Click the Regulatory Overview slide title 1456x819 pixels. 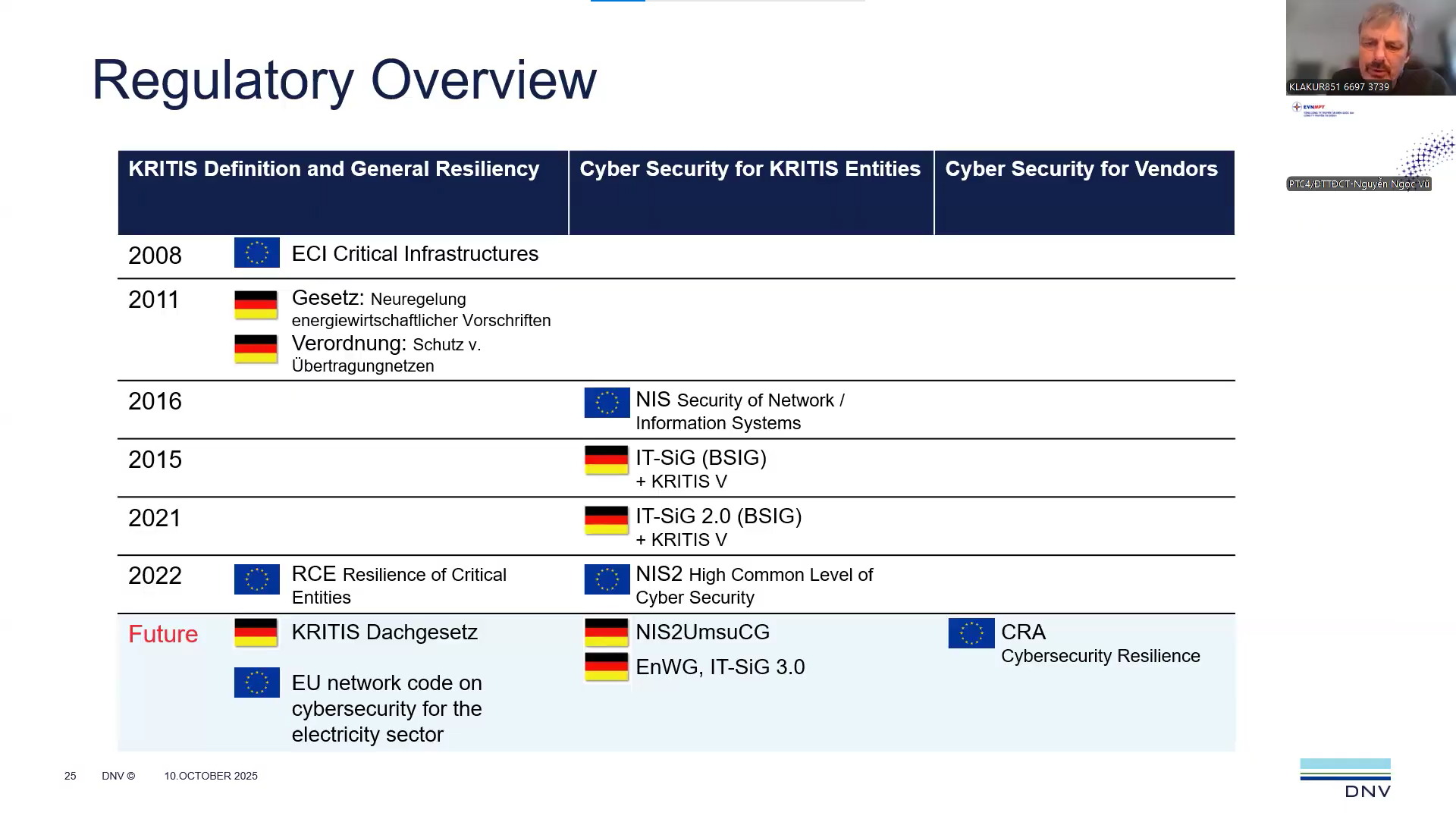[x=344, y=80]
